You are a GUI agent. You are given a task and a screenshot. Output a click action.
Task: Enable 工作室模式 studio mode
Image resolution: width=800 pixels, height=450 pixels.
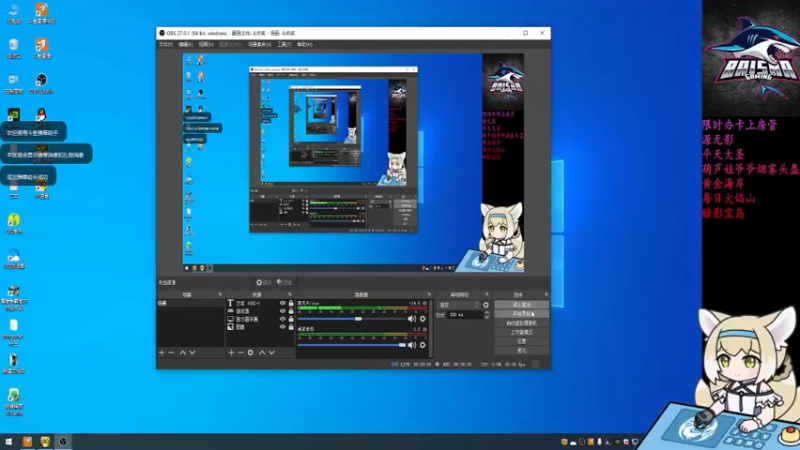coord(521,332)
